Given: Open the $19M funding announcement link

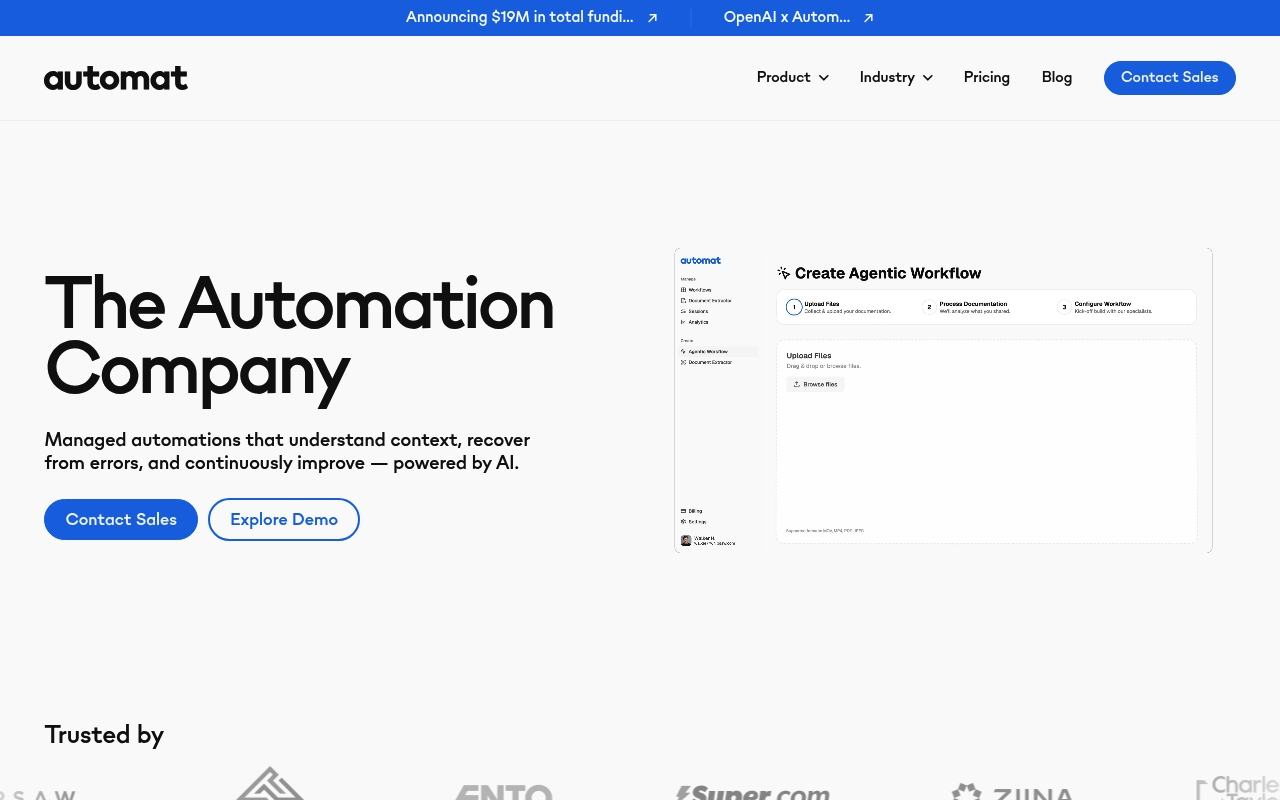Looking at the screenshot, I should [x=519, y=17].
